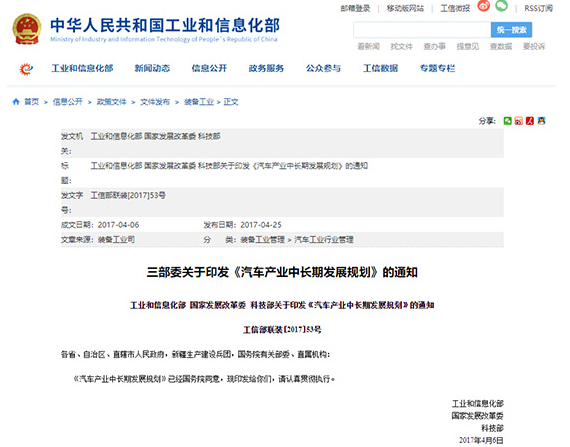Share via the Weibo share icon
The height and width of the screenshot is (447, 570).
point(519,121)
